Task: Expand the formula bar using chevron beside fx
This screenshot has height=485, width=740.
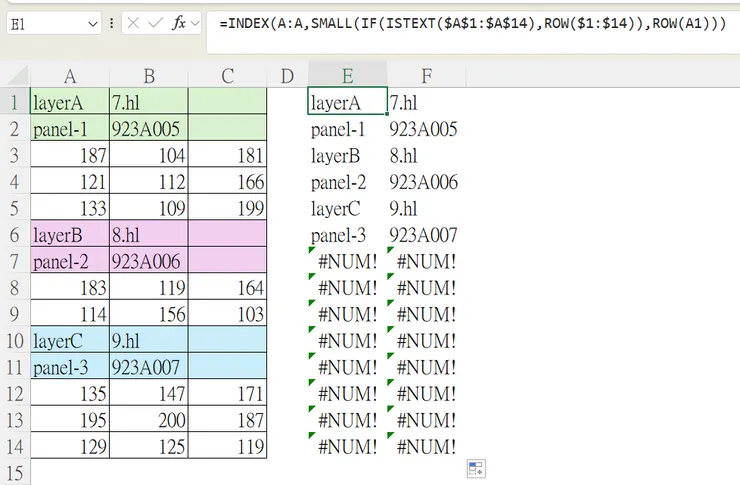Action: (x=197, y=22)
